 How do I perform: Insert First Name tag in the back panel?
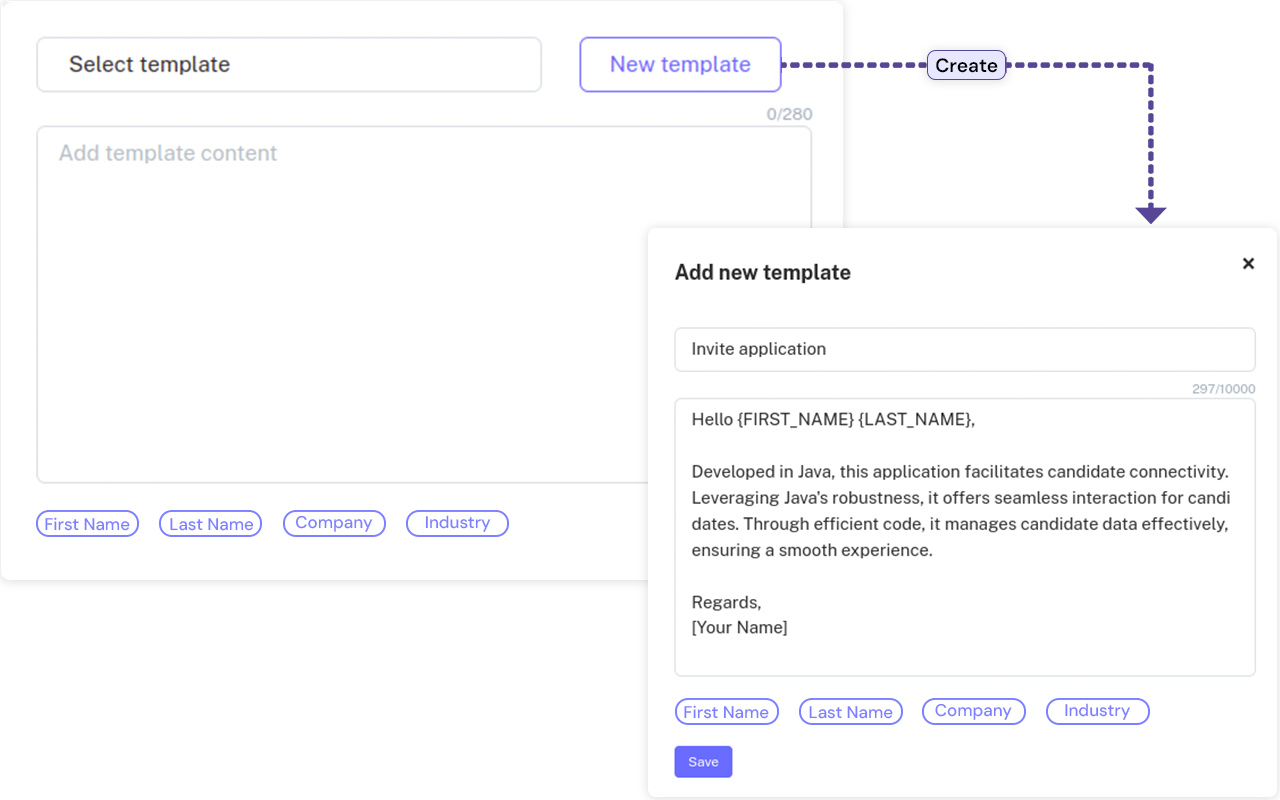coord(87,523)
